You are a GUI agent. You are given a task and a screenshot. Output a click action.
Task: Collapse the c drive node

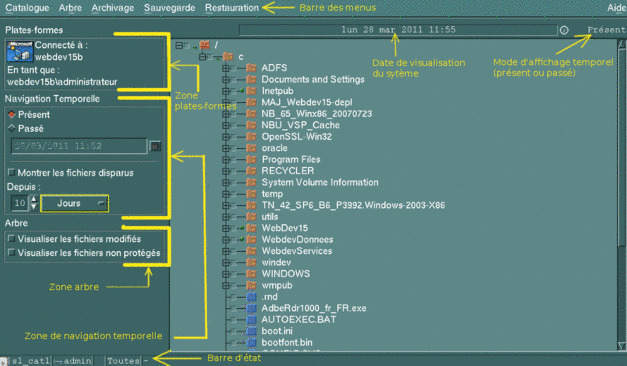(203, 57)
